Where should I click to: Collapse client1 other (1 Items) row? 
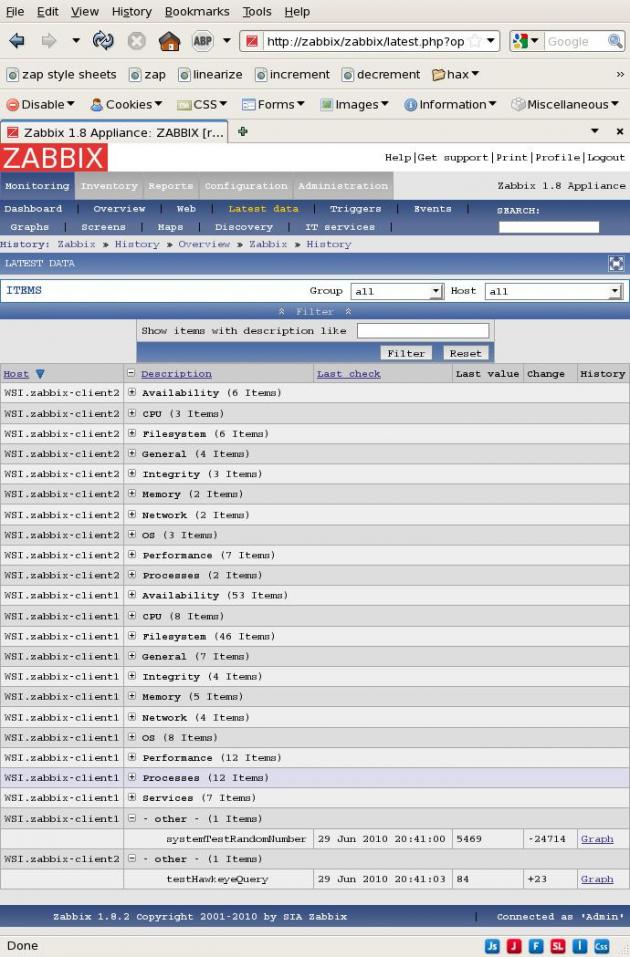(132, 818)
